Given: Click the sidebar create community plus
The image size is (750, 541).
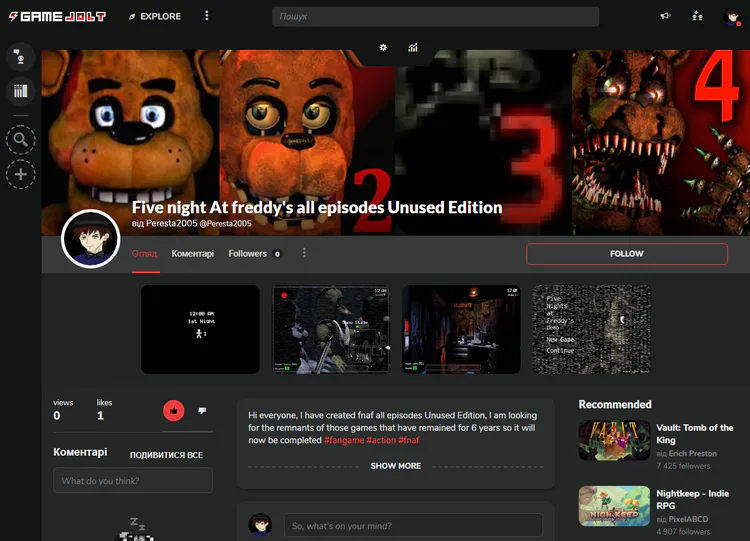Looking at the screenshot, I should (21, 174).
